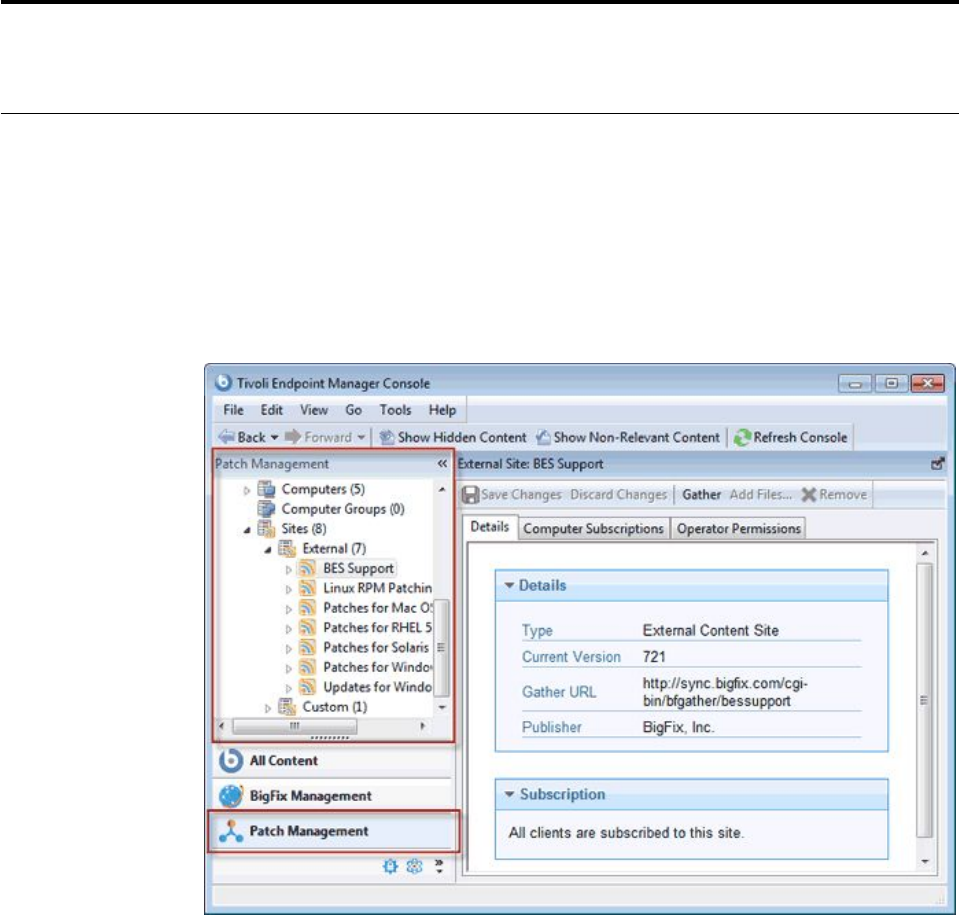Click the Forward arrow icon
Viewport: 959px width, 915px height.
(293, 437)
